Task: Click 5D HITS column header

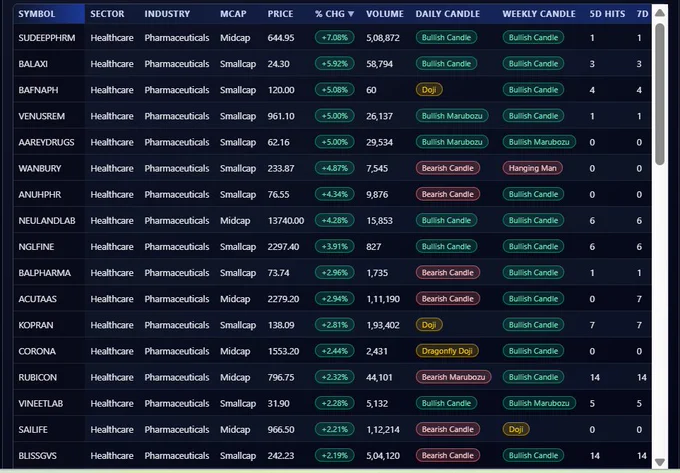Action: [607, 14]
